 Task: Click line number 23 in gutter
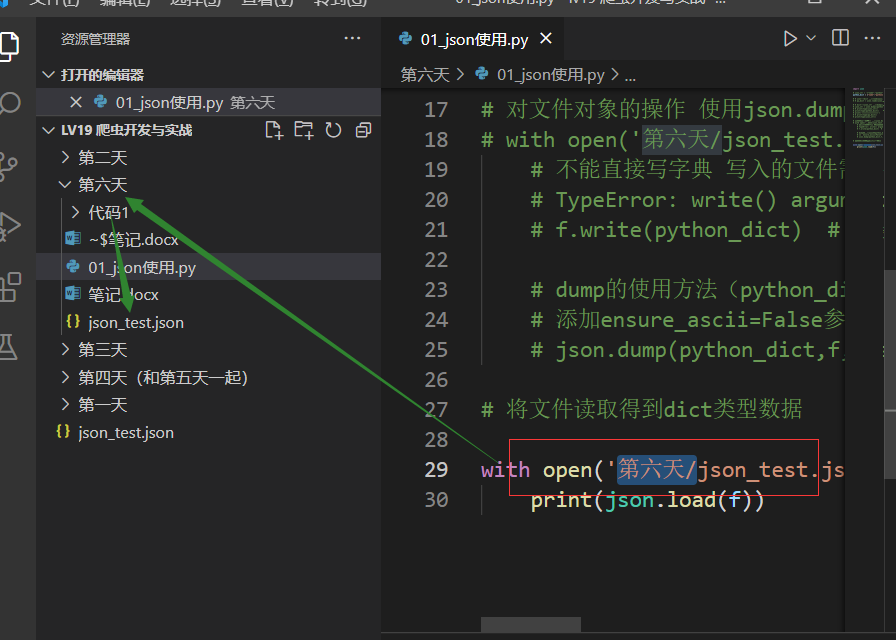pyautogui.click(x=436, y=290)
